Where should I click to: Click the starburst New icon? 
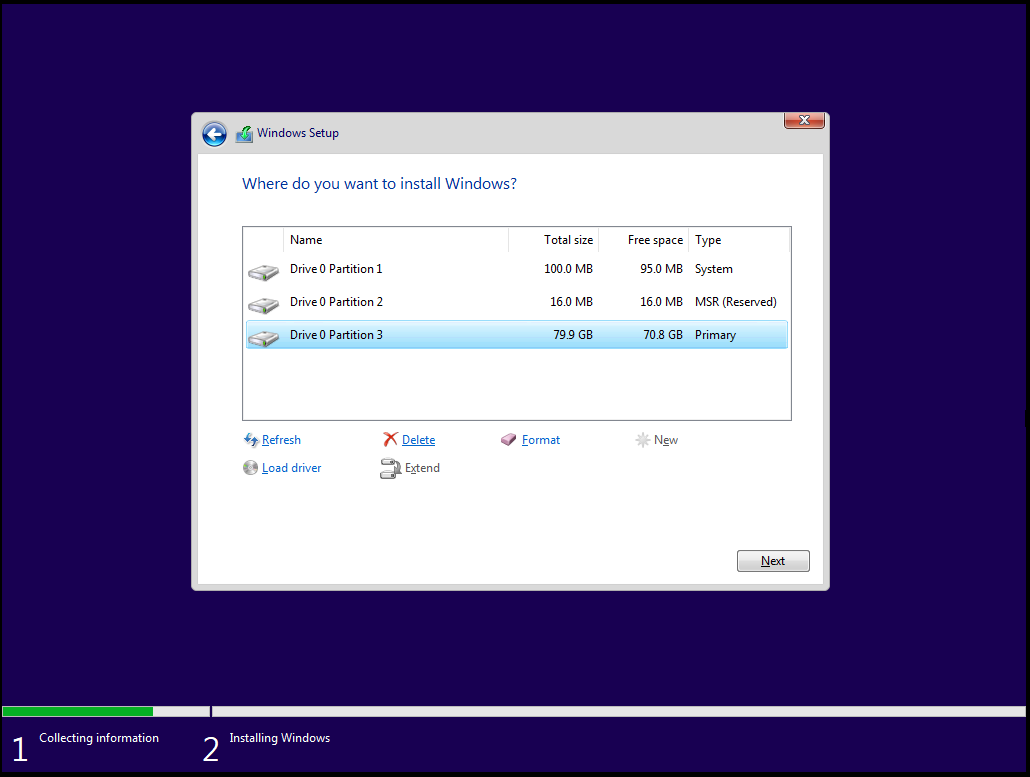click(642, 440)
